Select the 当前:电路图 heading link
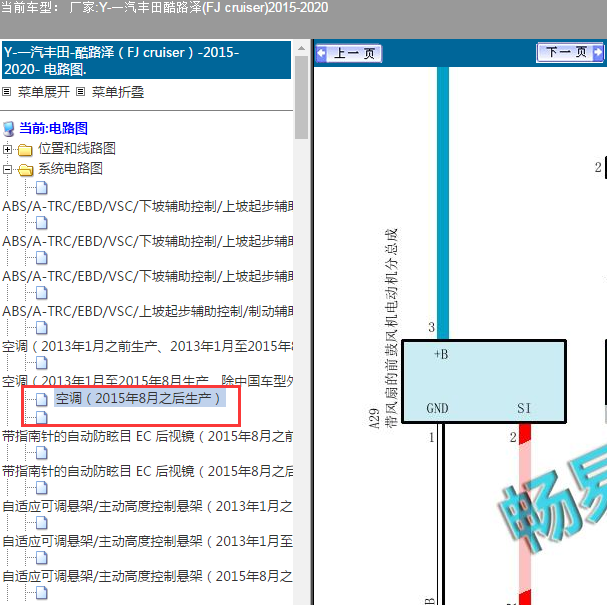Viewport: 607px width, 605px height. click(53, 128)
